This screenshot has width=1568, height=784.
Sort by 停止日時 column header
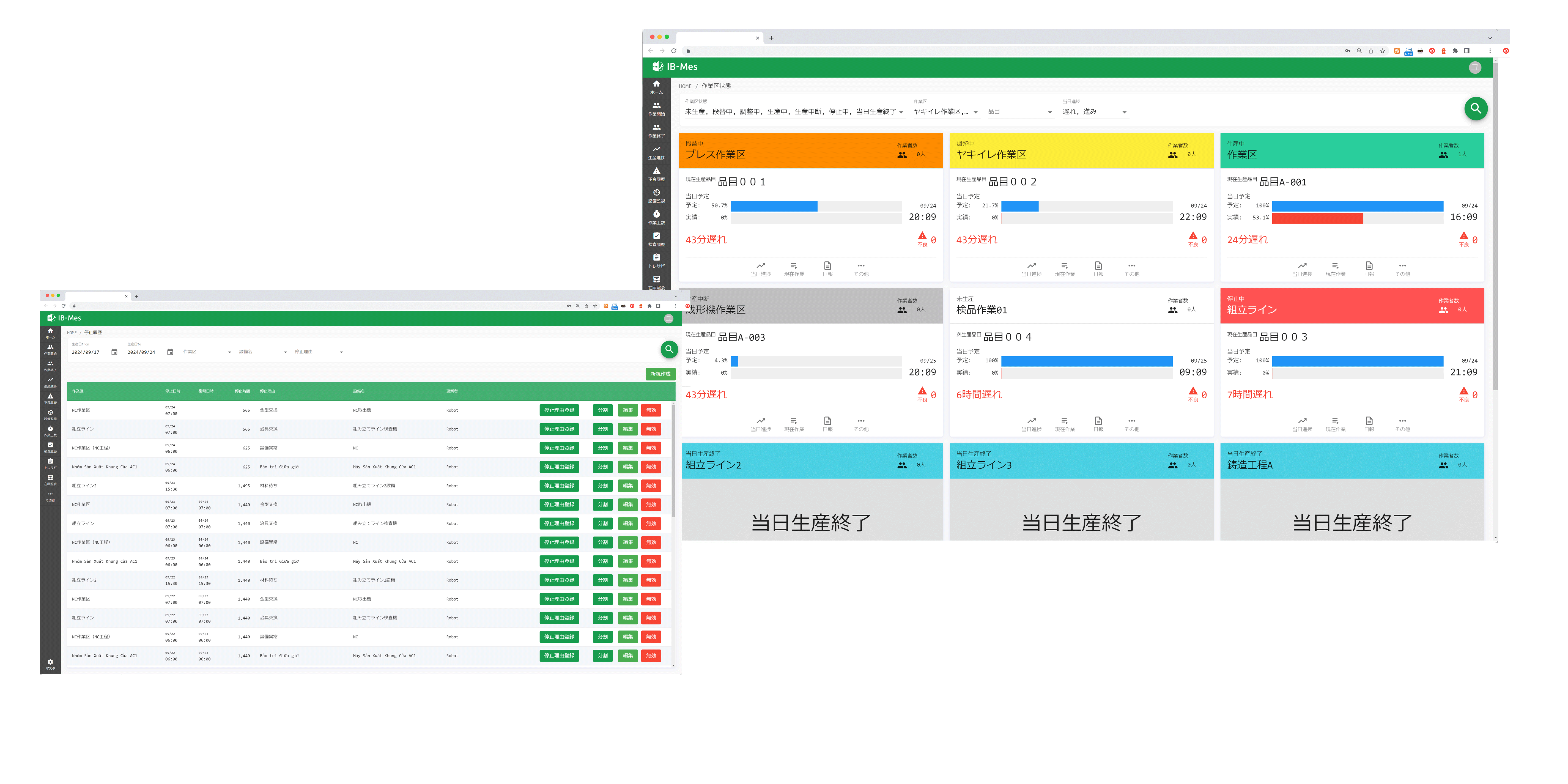[x=172, y=391]
